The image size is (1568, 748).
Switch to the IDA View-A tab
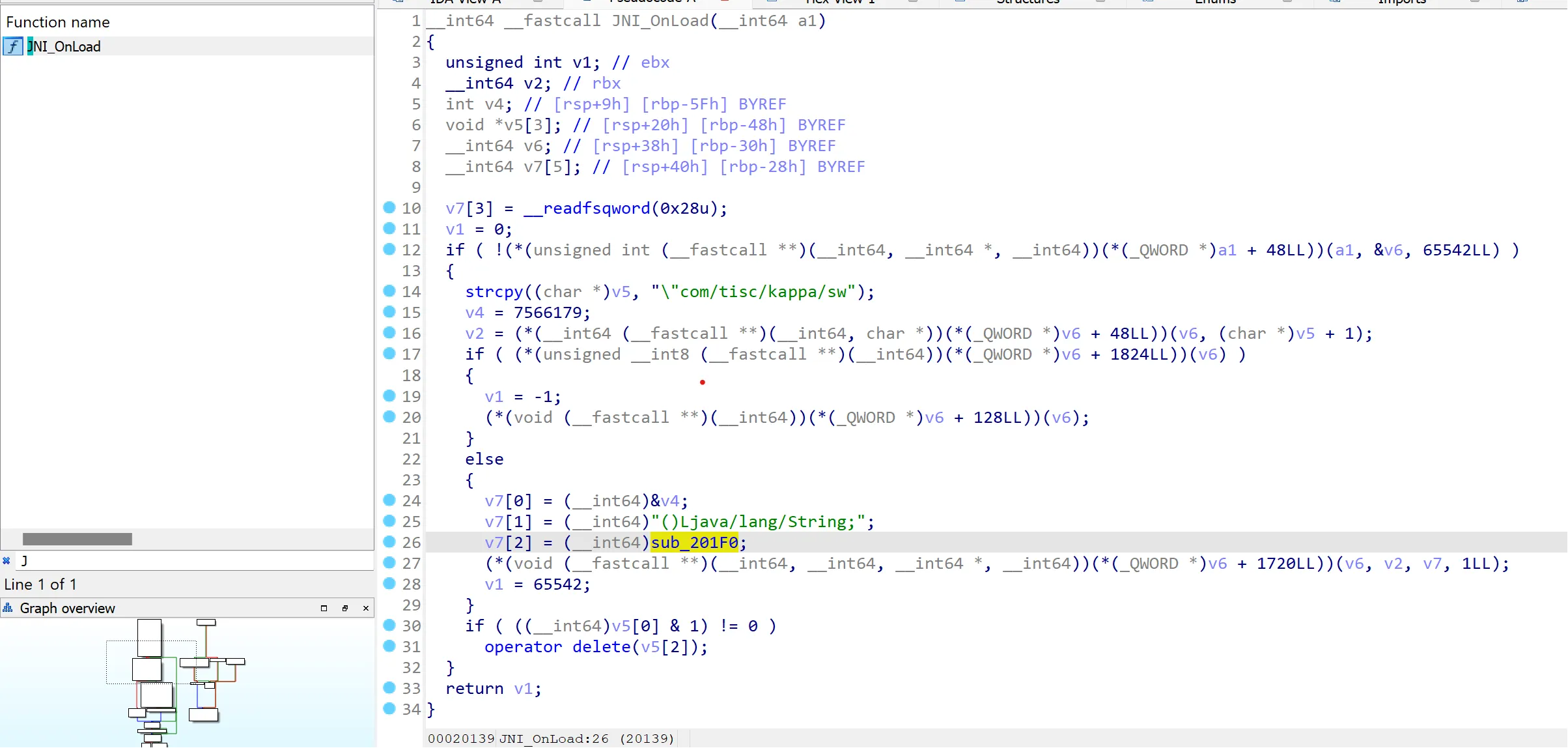coord(466,2)
